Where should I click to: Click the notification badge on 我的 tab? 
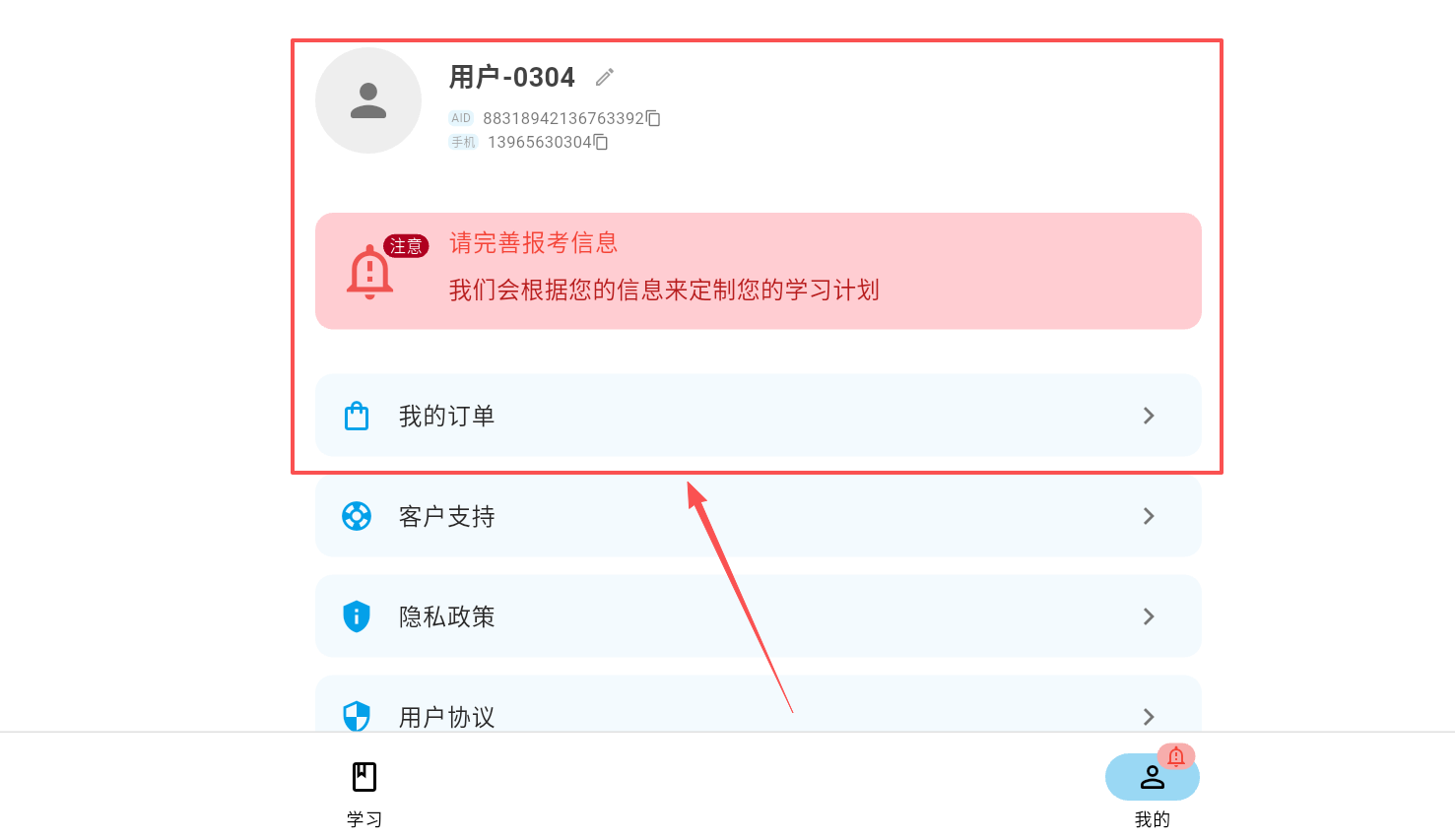pyautogui.click(x=1176, y=756)
